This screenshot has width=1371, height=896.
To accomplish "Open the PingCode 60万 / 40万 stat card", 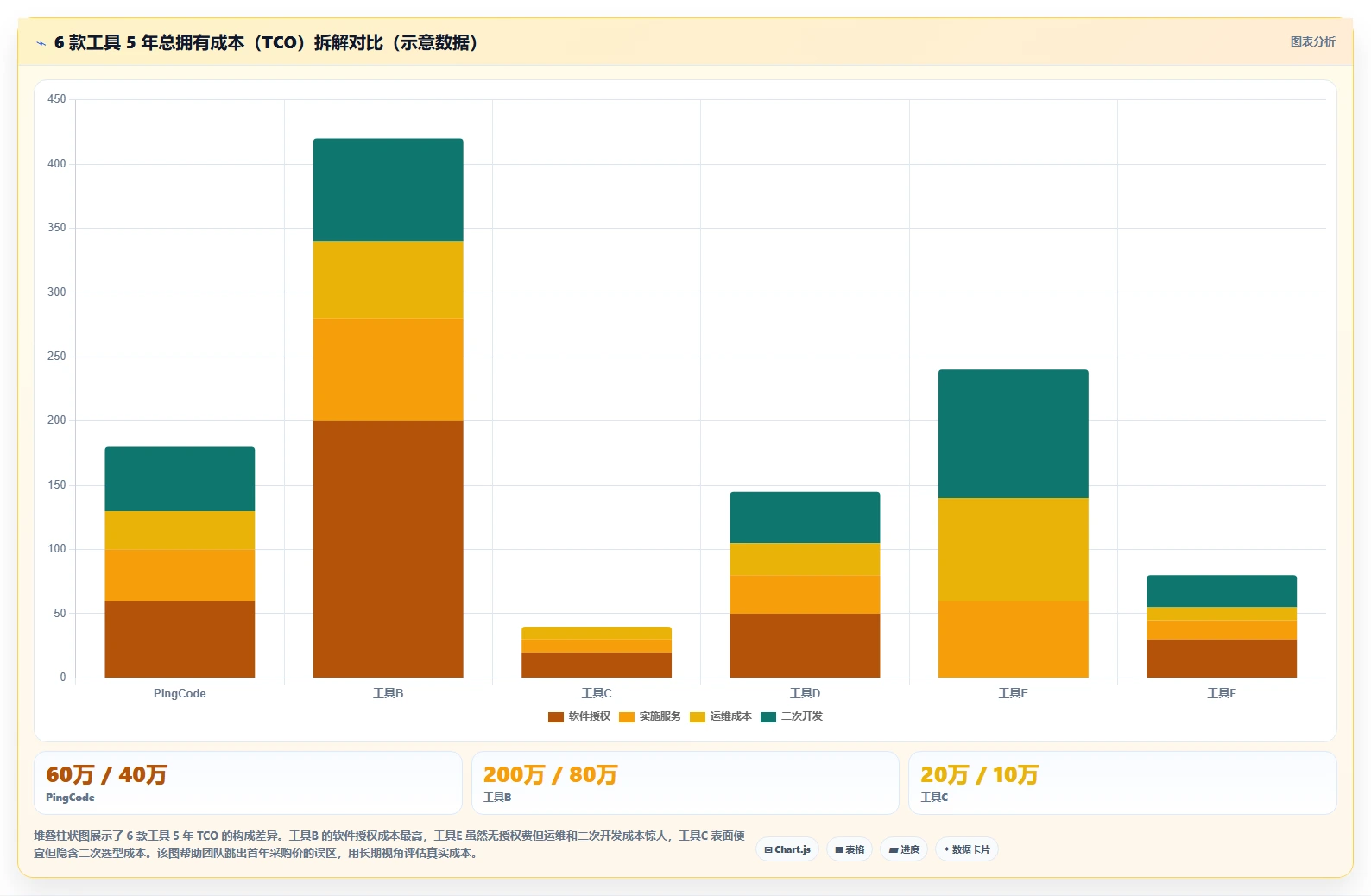I will coord(248,783).
